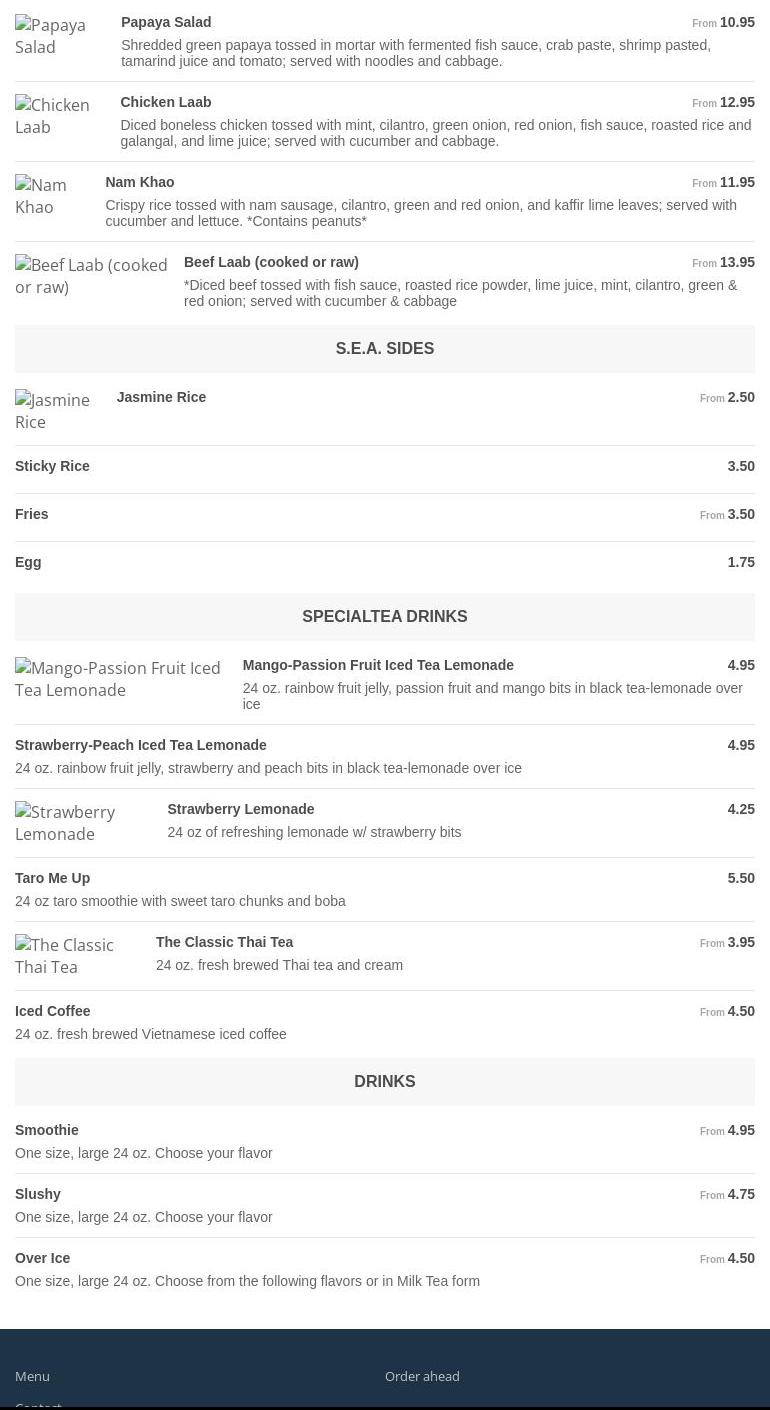The height and width of the screenshot is (1410, 770).
Task: Choose the Smoothie drink option
Action: tap(47, 1130)
